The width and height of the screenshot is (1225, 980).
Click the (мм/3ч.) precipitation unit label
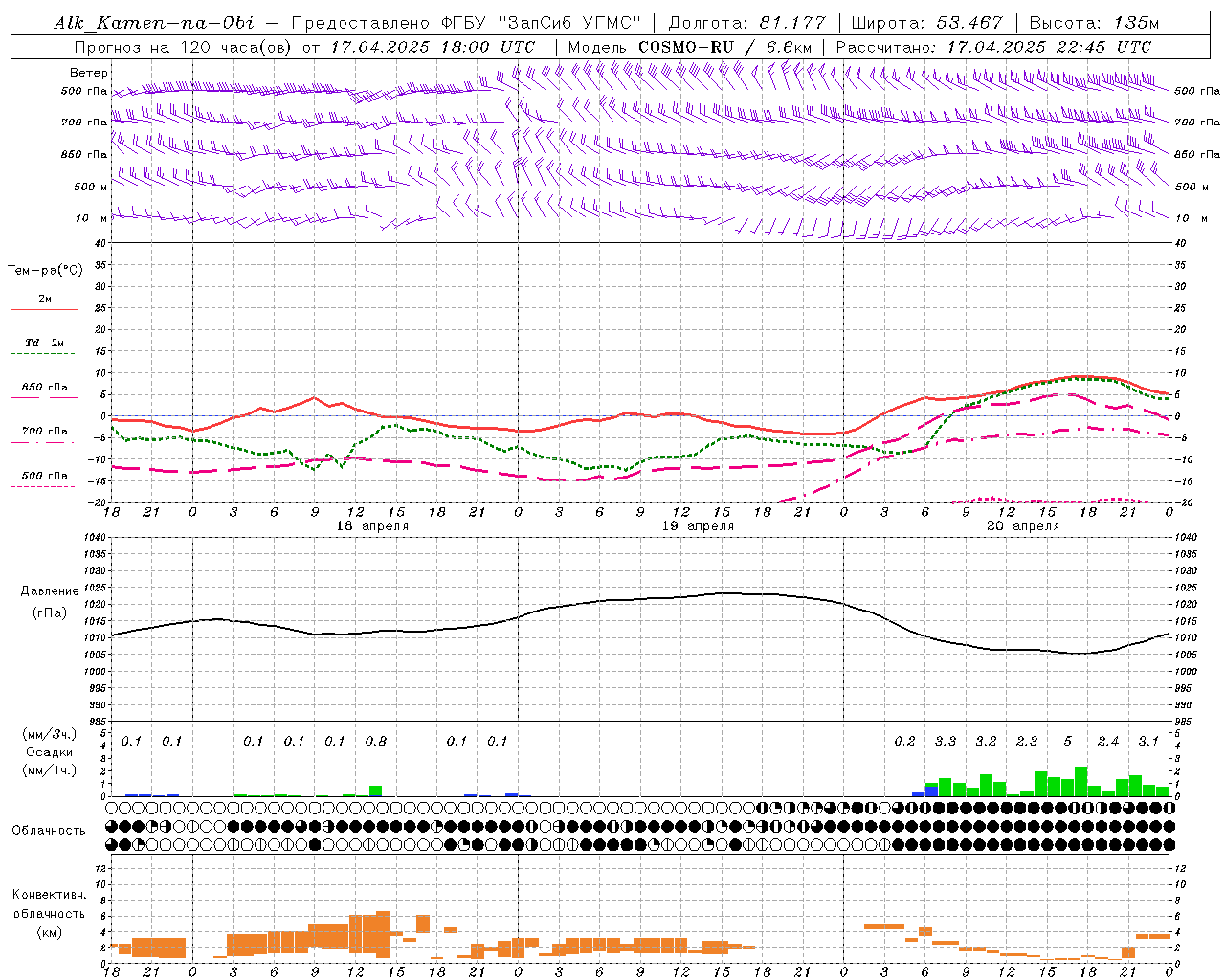point(50,734)
